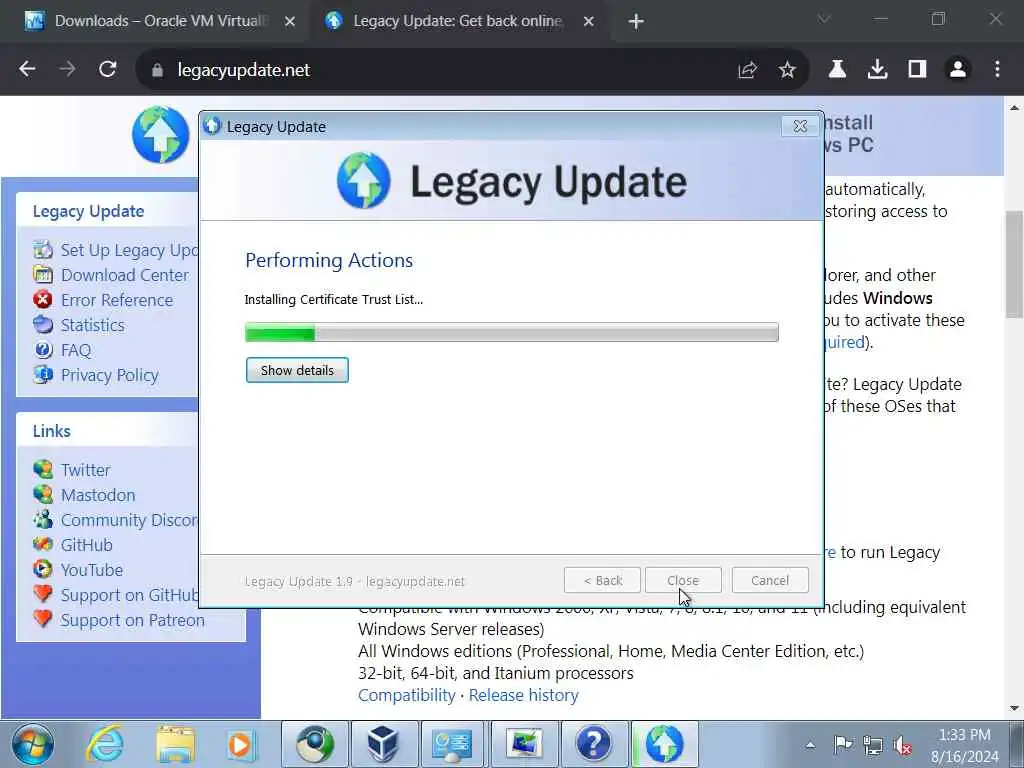Open Windows Media Player on taskbar

point(240,744)
